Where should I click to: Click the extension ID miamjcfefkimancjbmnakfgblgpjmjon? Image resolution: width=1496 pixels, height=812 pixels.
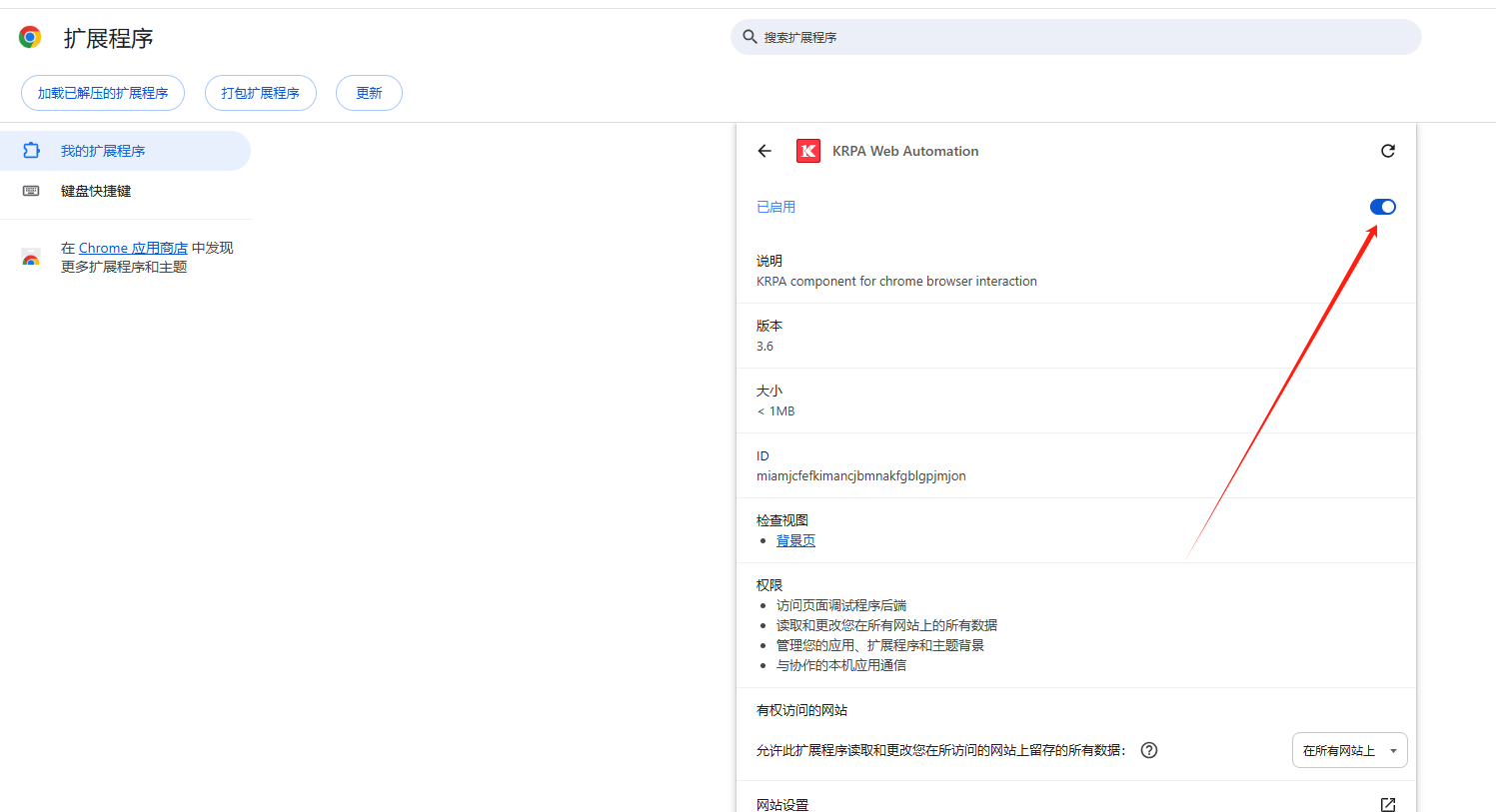point(861,476)
